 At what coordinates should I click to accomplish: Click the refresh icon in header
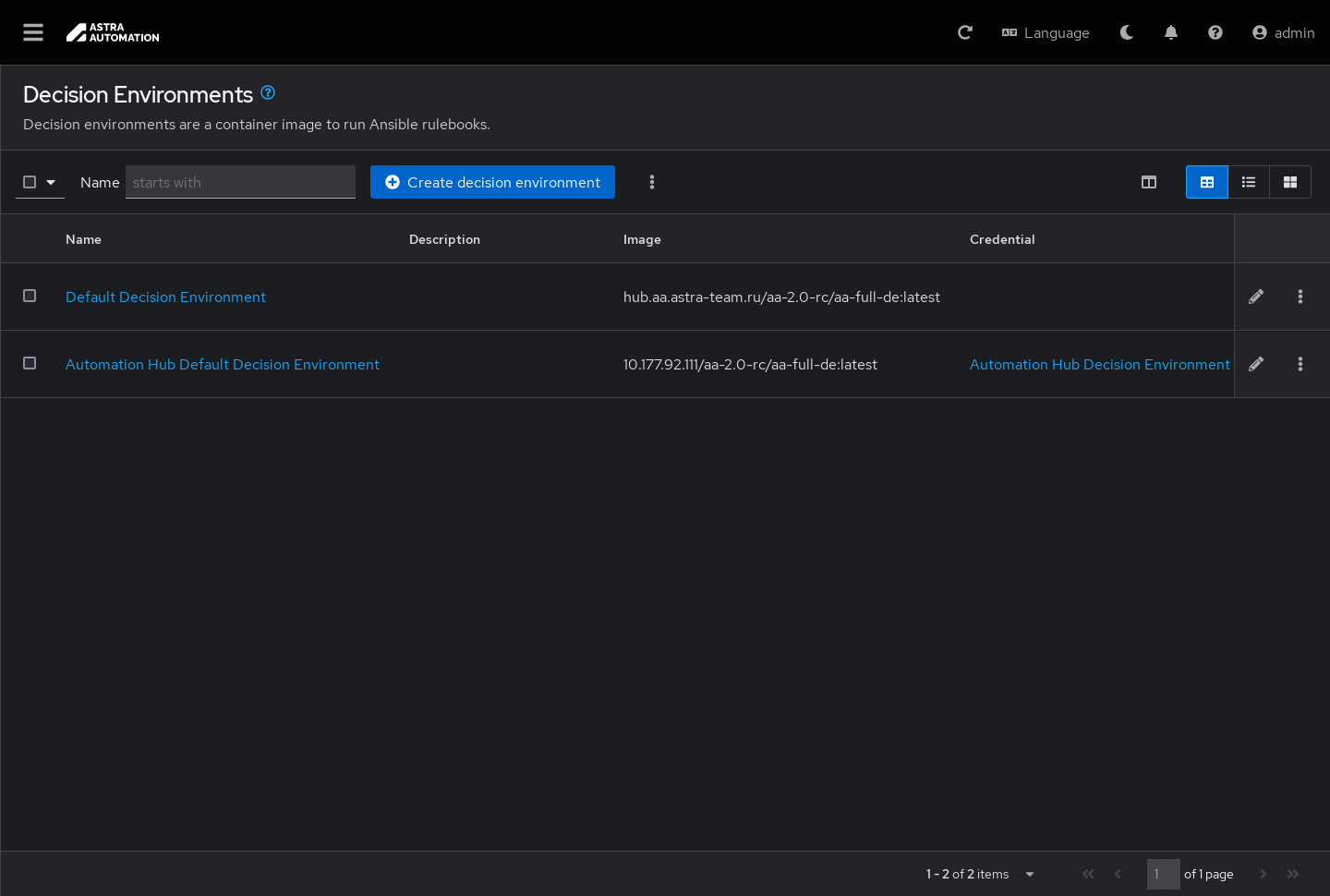pos(965,32)
